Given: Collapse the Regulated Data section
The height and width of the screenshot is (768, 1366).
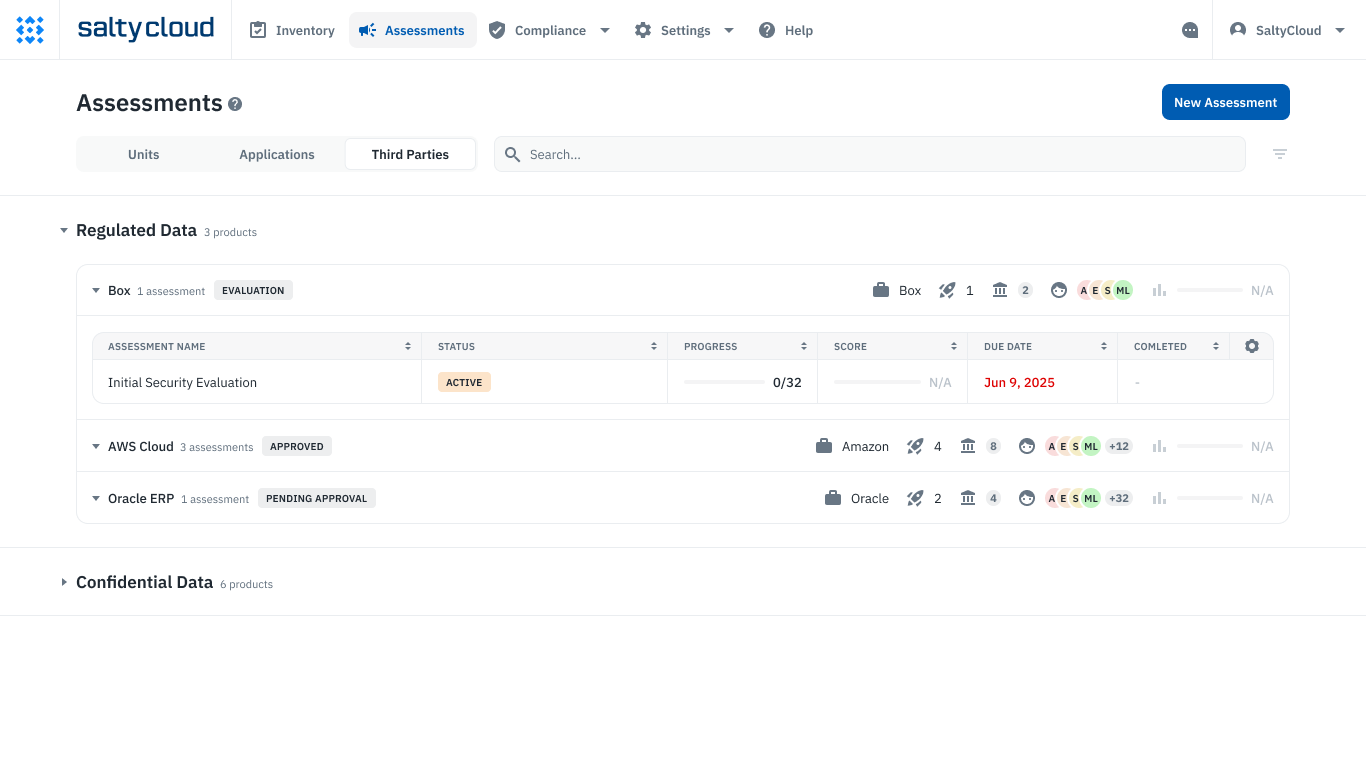Looking at the screenshot, I should 64,231.
